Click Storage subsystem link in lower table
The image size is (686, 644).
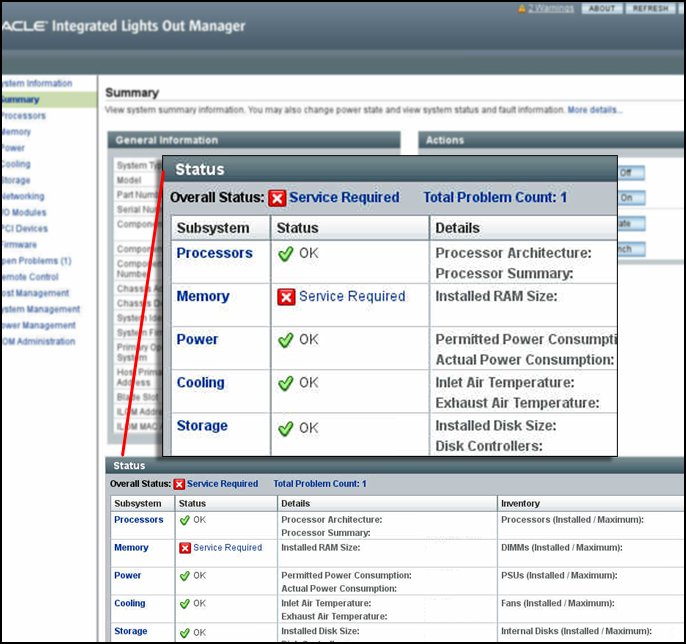(x=130, y=631)
